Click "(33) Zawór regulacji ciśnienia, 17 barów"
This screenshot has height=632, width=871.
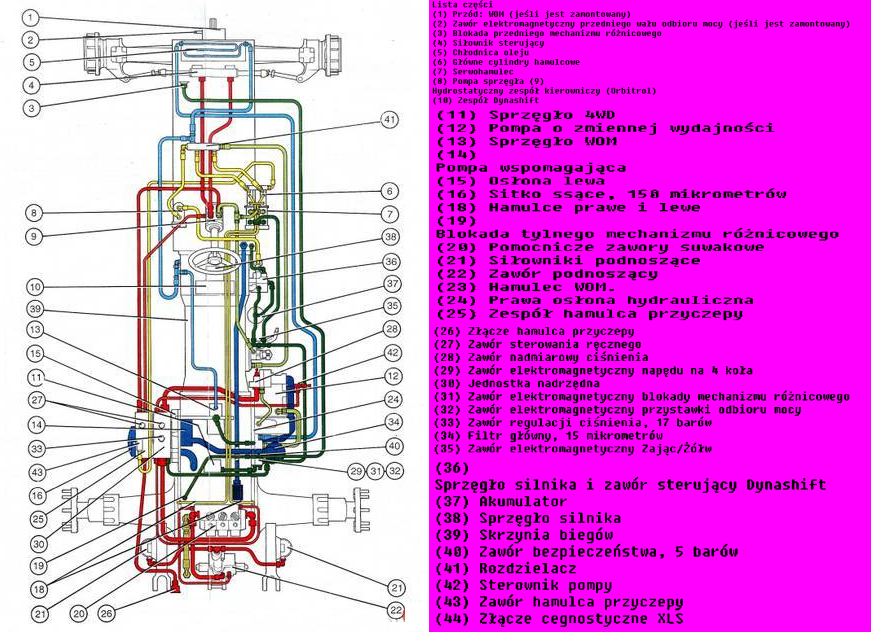572,423
